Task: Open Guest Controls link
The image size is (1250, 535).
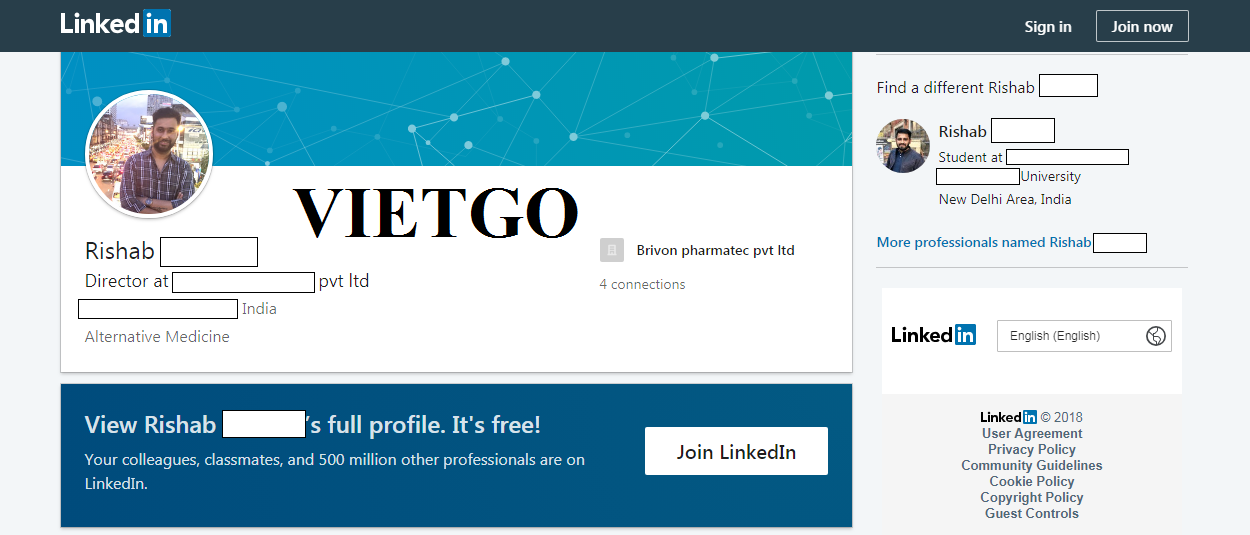Action: pyautogui.click(x=1032, y=513)
